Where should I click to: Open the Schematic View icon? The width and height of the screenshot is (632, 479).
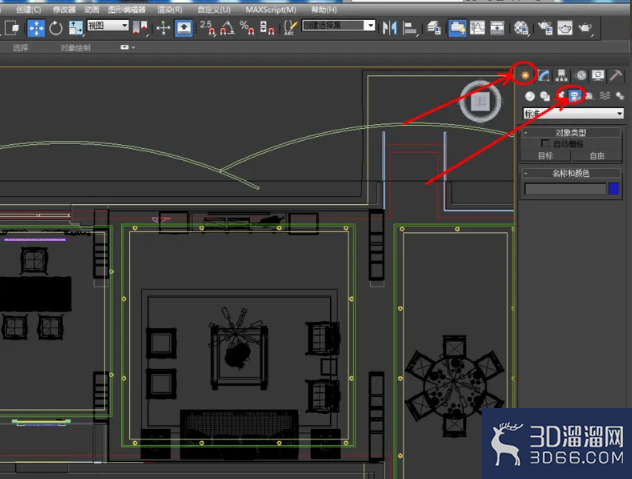pyautogui.click(x=497, y=28)
